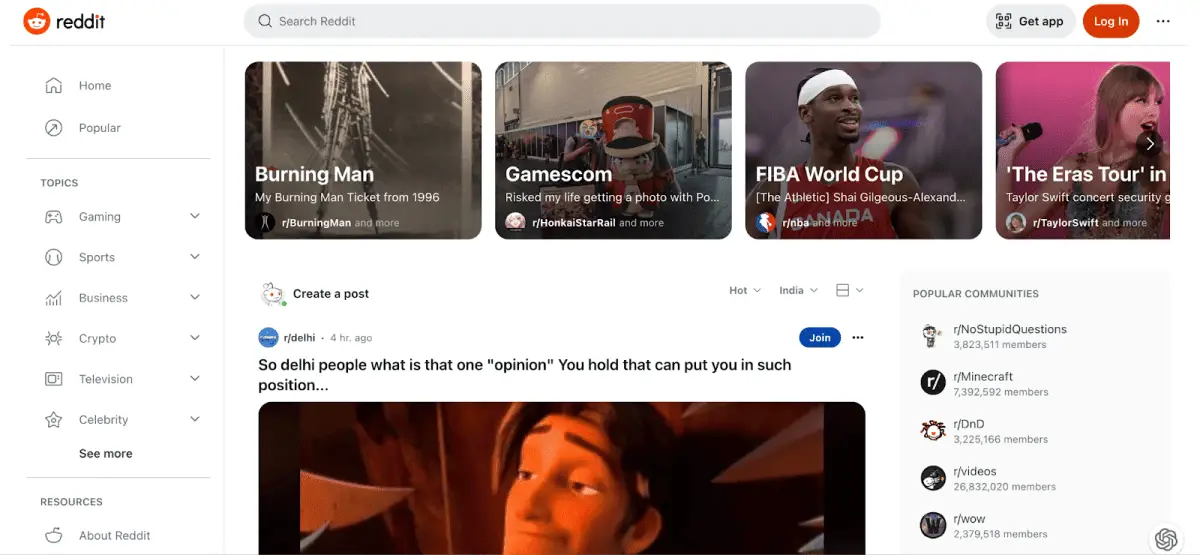Click the carousel next arrow

click(x=1150, y=144)
